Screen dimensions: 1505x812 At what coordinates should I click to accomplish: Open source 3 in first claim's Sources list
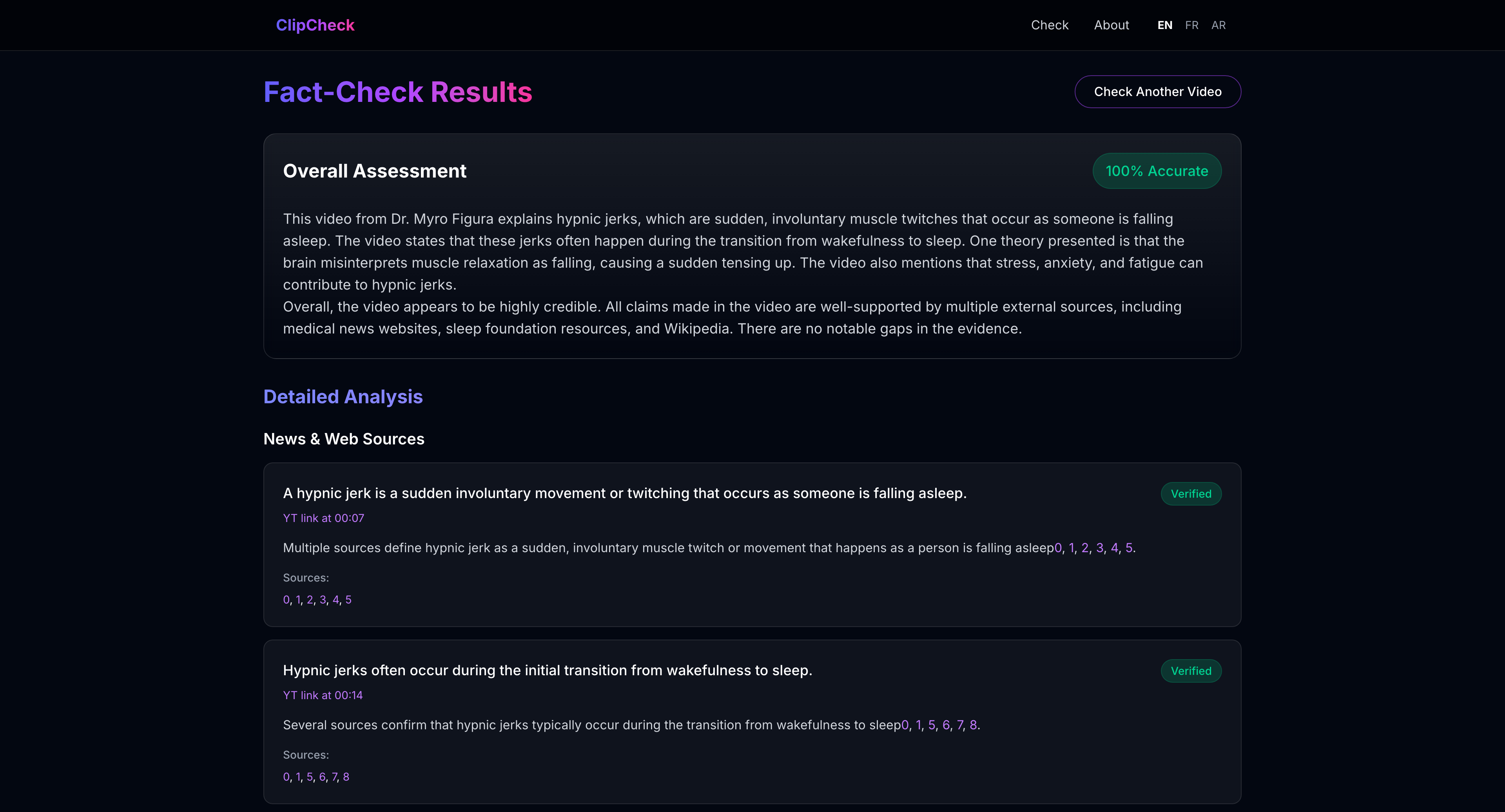click(323, 600)
